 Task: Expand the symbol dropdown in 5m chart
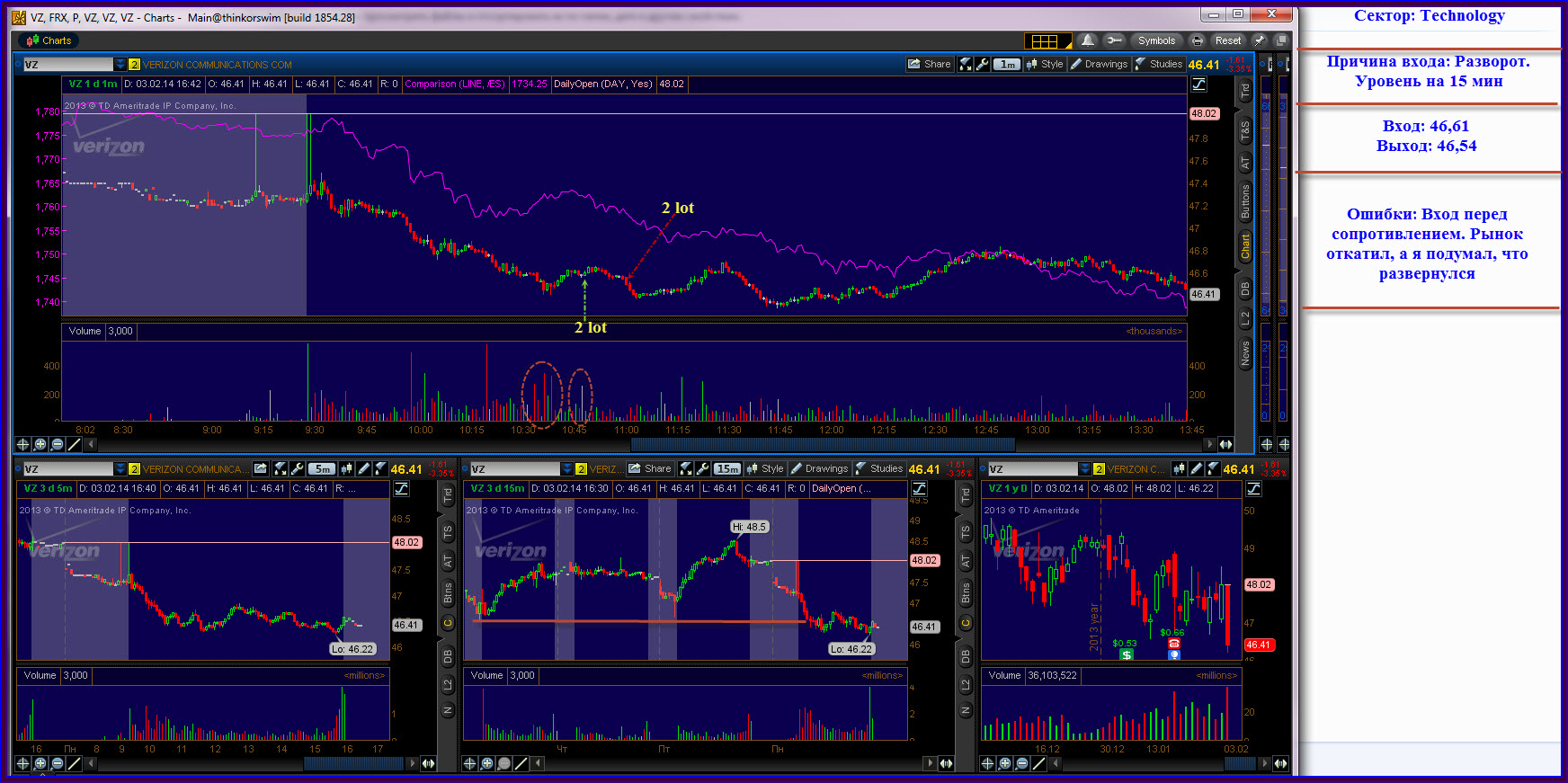tap(120, 468)
